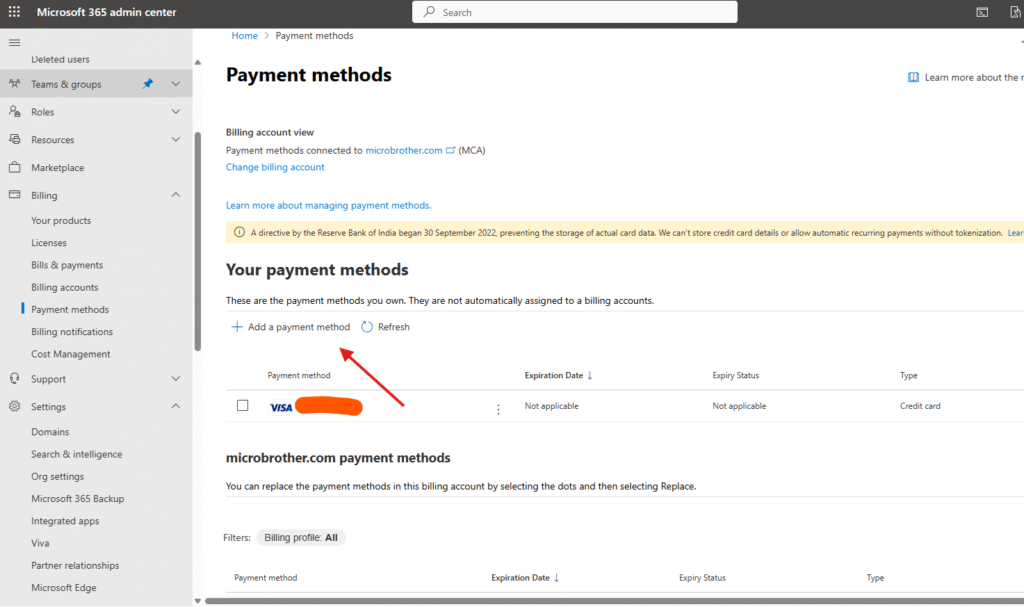Click in the top Search box
The width and height of the screenshot is (1024, 607).
[x=575, y=12]
